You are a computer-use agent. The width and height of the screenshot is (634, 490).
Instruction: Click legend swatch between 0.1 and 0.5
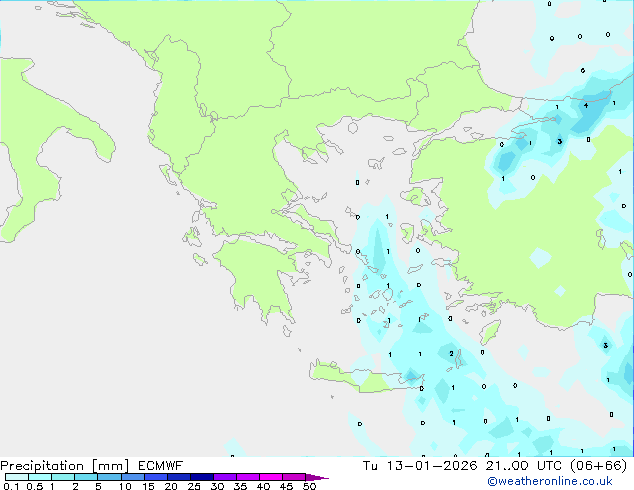click(x=17, y=477)
